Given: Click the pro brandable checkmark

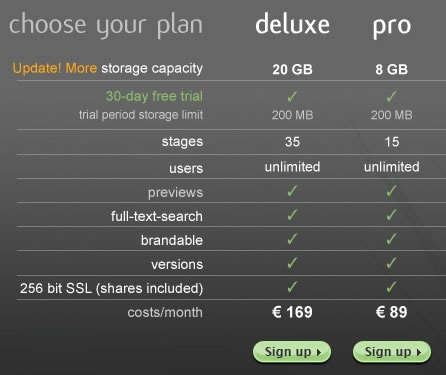Looking at the screenshot, I should [392, 239].
